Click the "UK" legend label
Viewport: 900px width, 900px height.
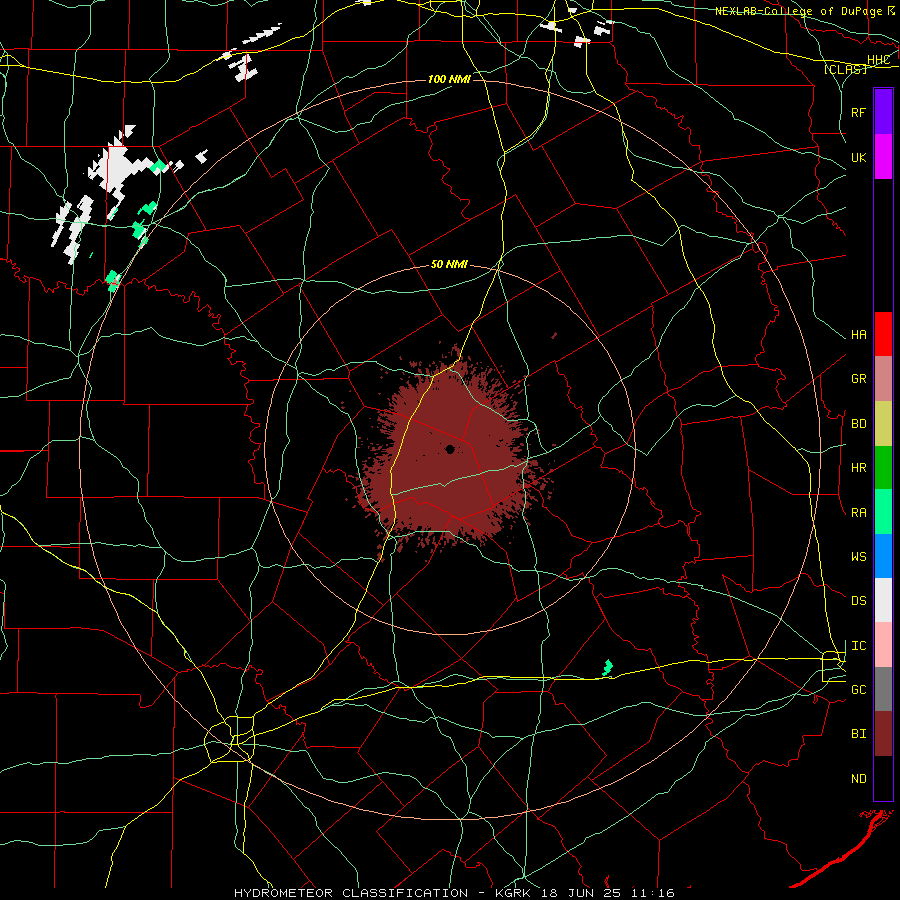coord(858,158)
